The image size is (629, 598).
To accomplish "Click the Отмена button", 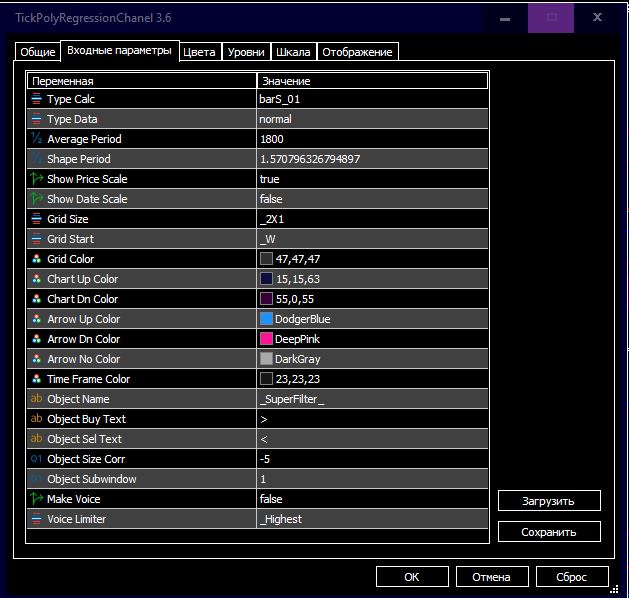I will (492, 577).
